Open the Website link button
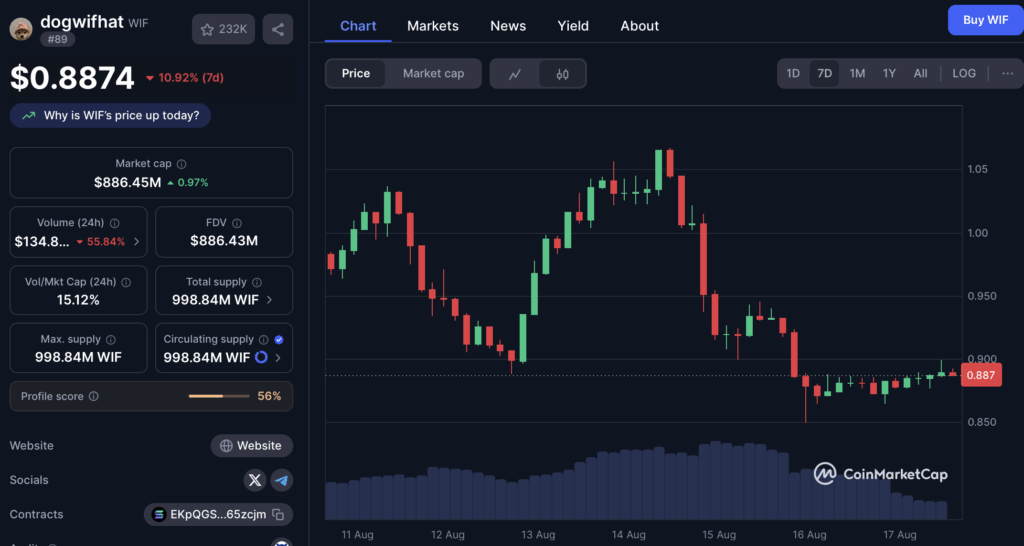The width and height of the screenshot is (1024, 546). (x=251, y=446)
